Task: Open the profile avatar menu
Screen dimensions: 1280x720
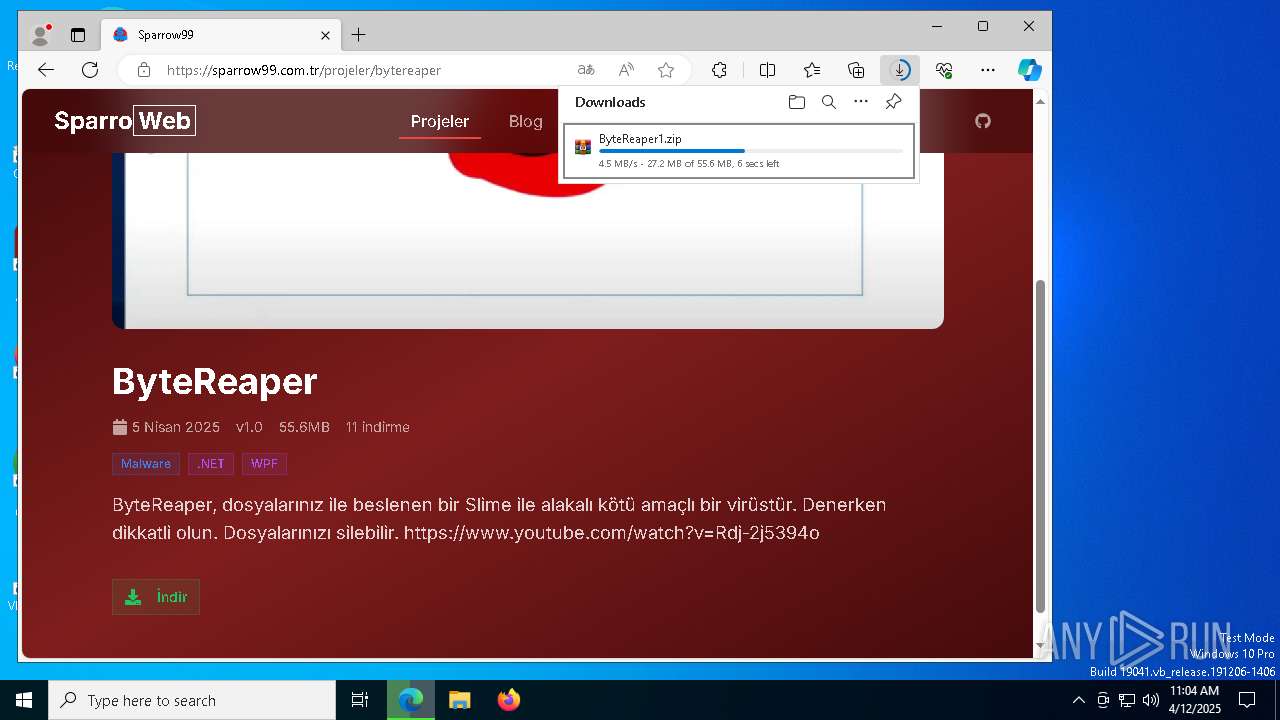Action: (x=41, y=35)
